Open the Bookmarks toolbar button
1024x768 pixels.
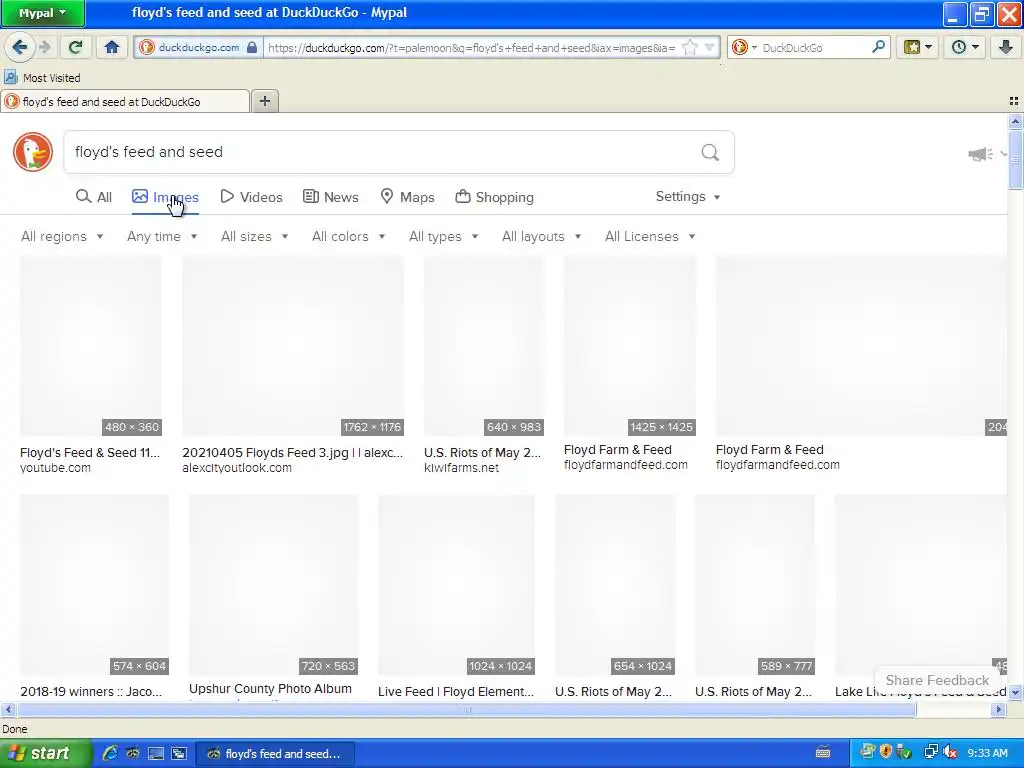(x=918, y=47)
